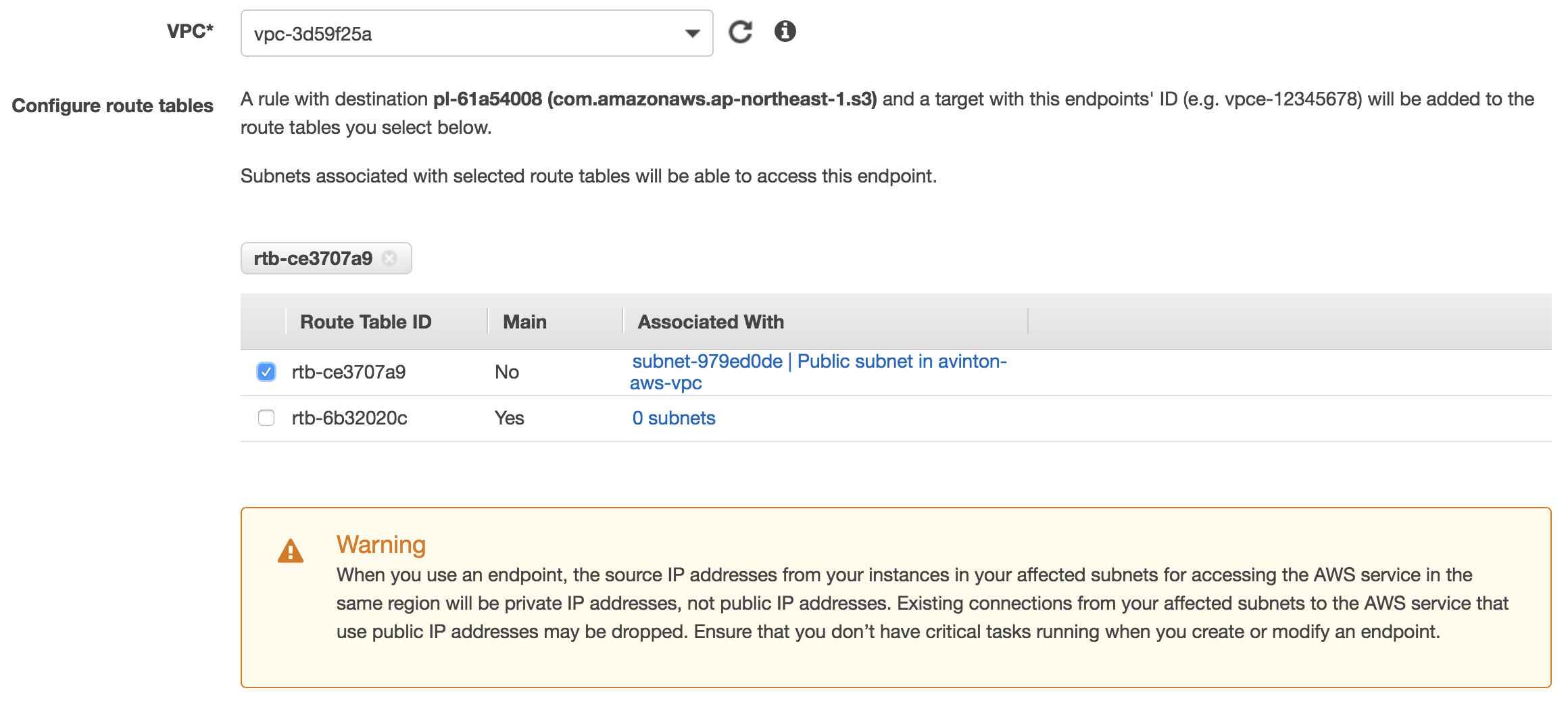Click the VPC* field label
This screenshot has width=1568, height=703.
pyautogui.click(x=190, y=31)
